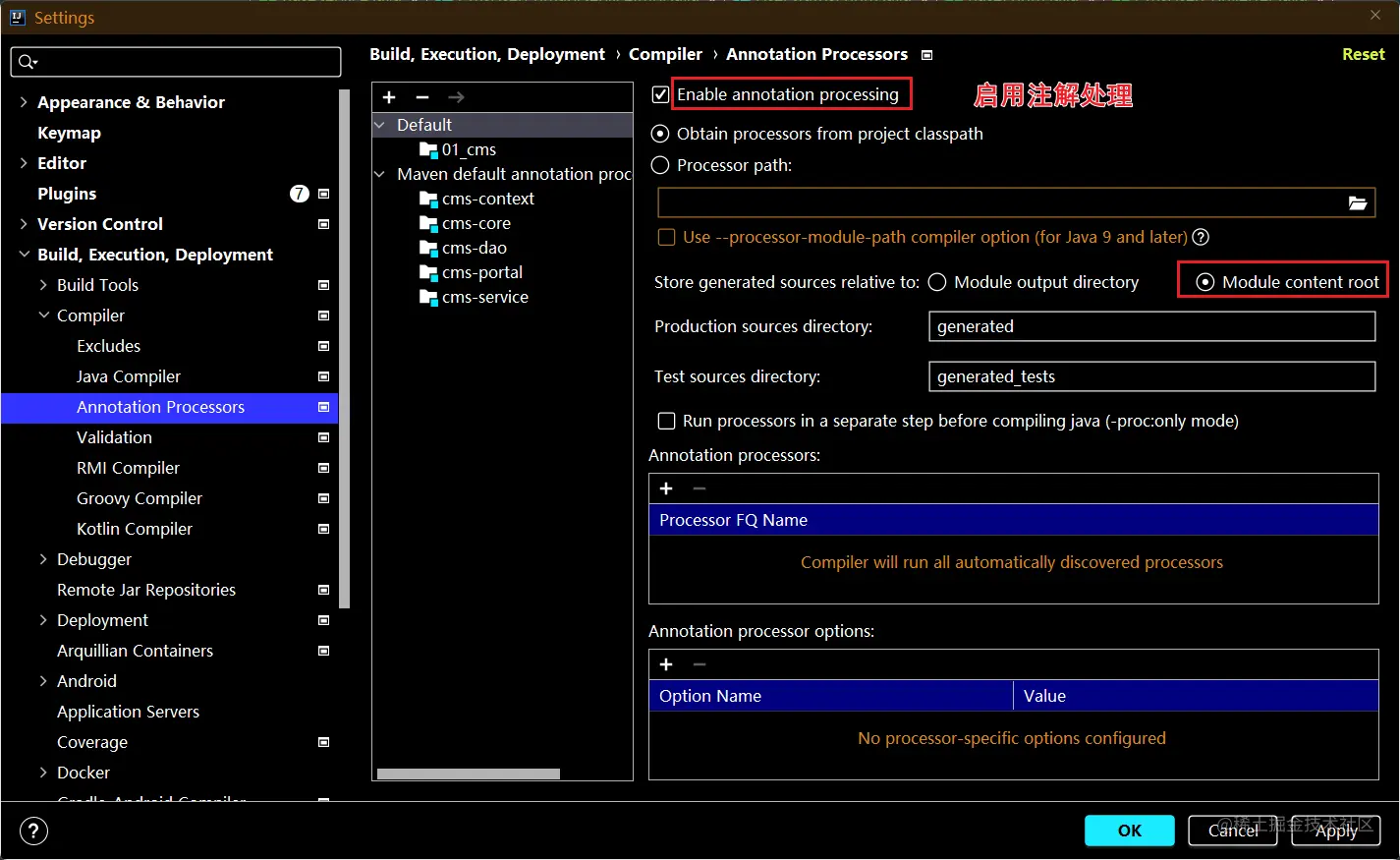
Task: Click project-level icon beside Plugins
Action: (x=324, y=194)
